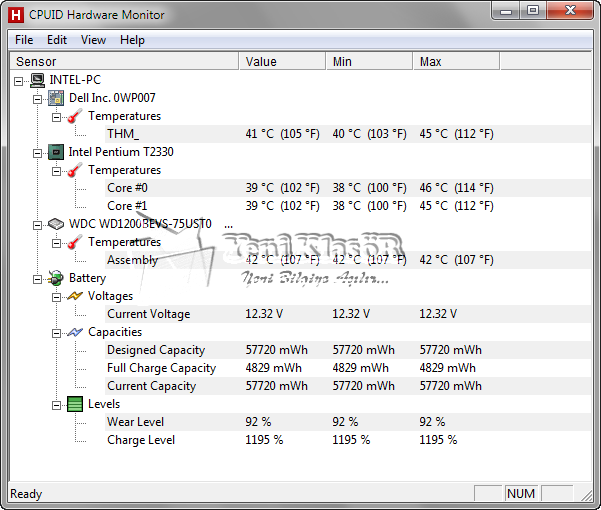Click the Dell Inc. motherboard icon
Viewport: 601px width, 510px height.
click(x=56, y=98)
